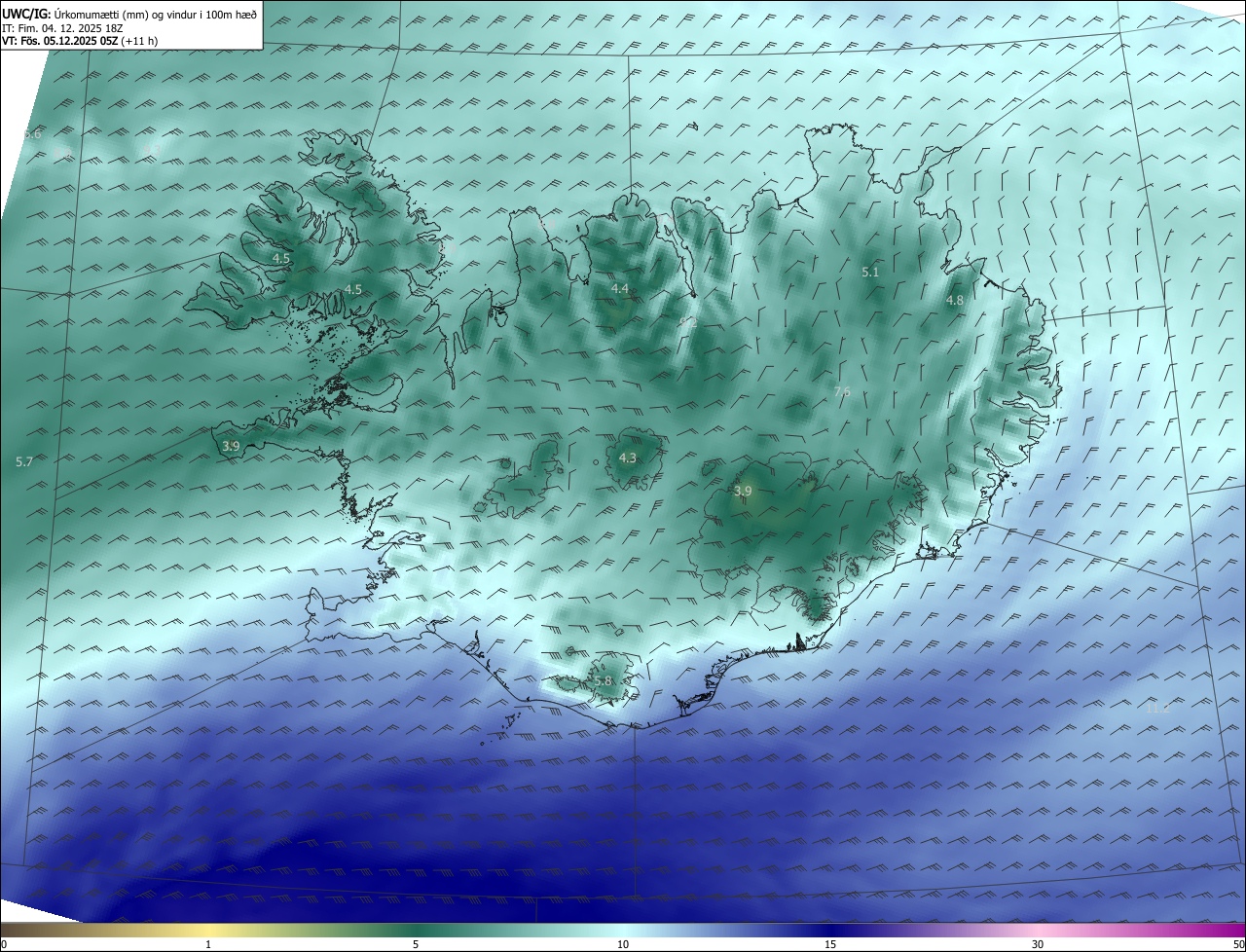The width and height of the screenshot is (1246, 952).
Task: Click the 15 tick on the color scale
Action: click(x=830, y=944)
